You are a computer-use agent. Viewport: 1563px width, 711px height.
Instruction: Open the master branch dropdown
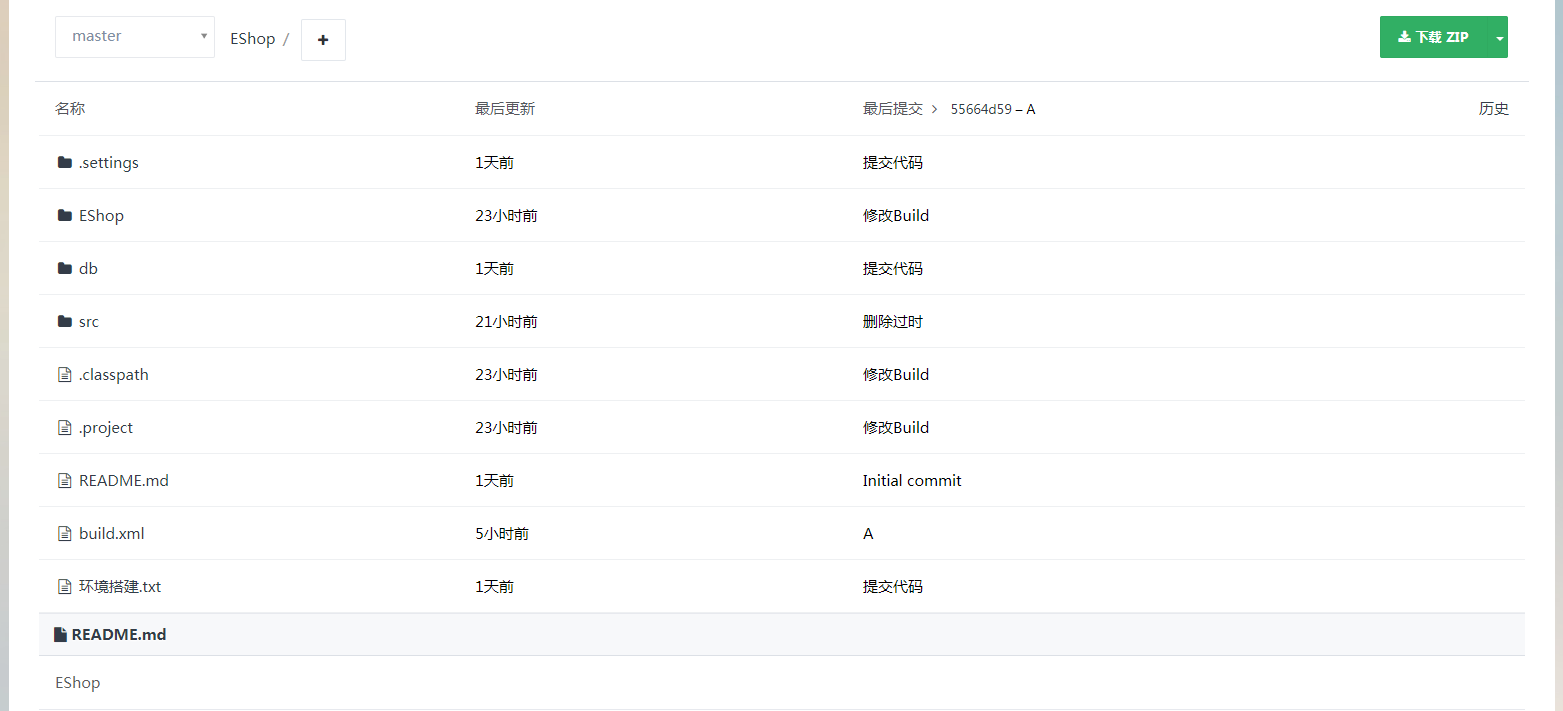135,37
